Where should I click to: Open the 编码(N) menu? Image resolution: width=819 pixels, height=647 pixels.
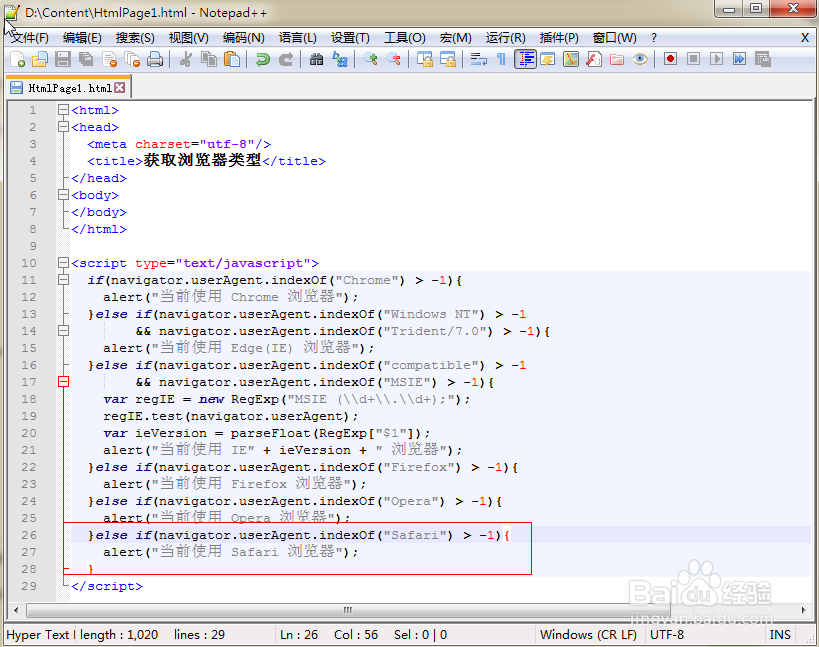[243, 38]
